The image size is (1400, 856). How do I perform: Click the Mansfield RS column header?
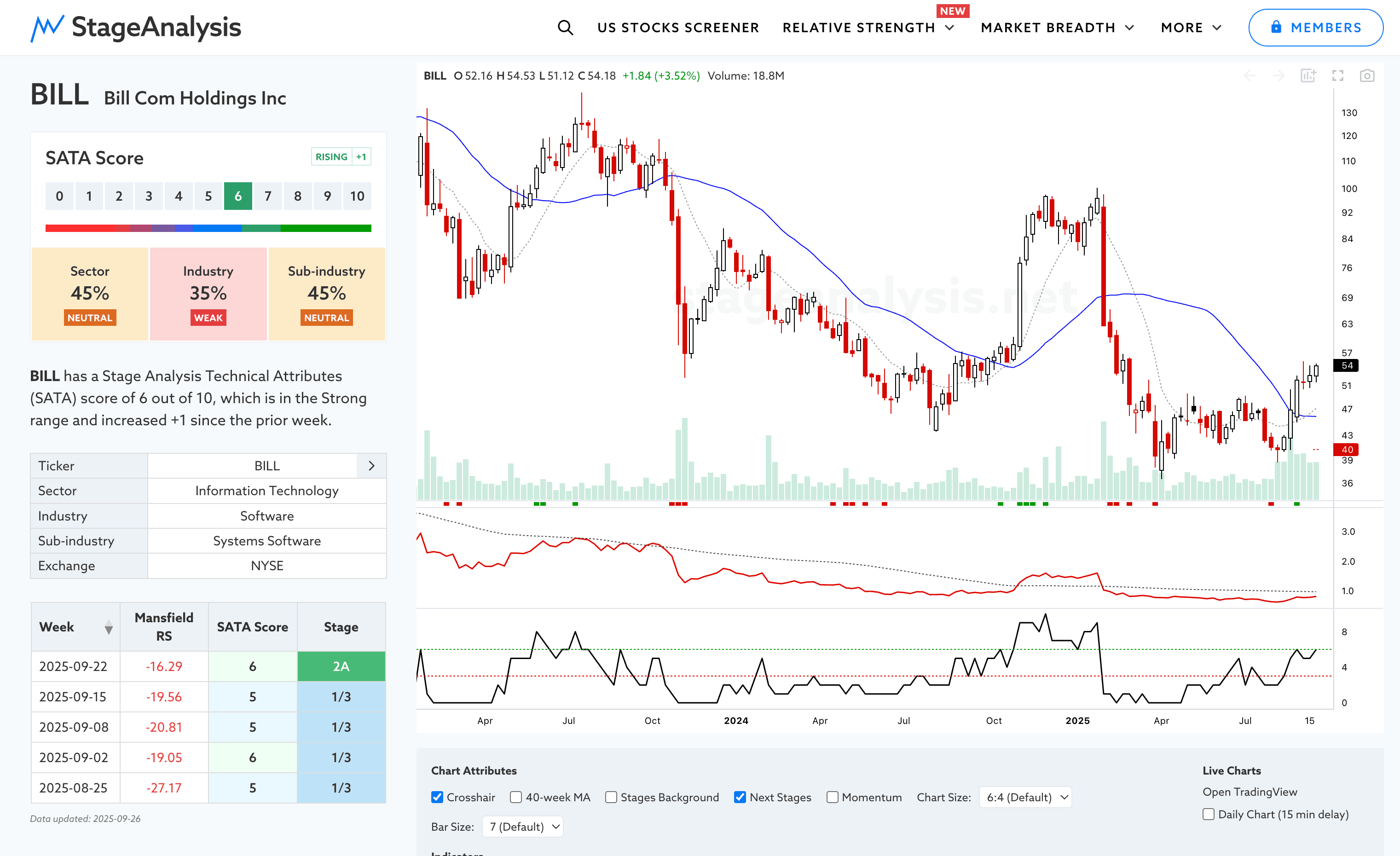coord(164,627)
